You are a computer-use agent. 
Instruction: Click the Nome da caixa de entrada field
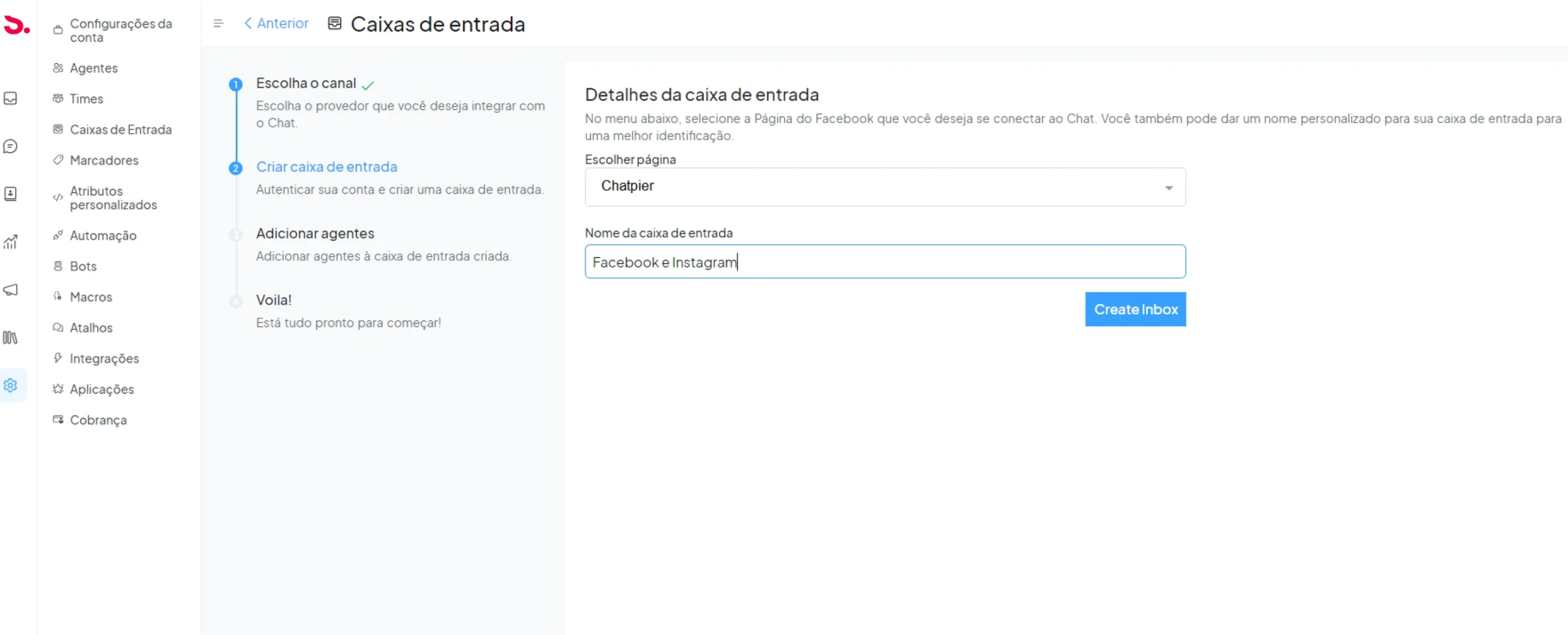click(x=884, y=262)
